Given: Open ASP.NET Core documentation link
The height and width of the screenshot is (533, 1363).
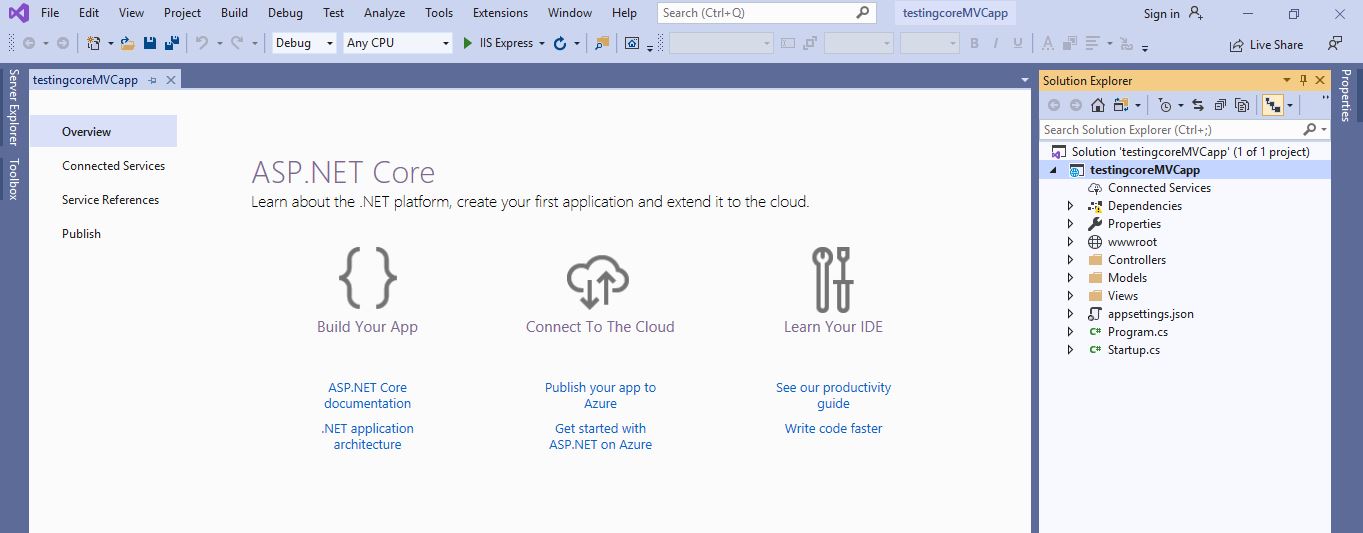Looking at the screenshot, I should [x=367, y=396].
